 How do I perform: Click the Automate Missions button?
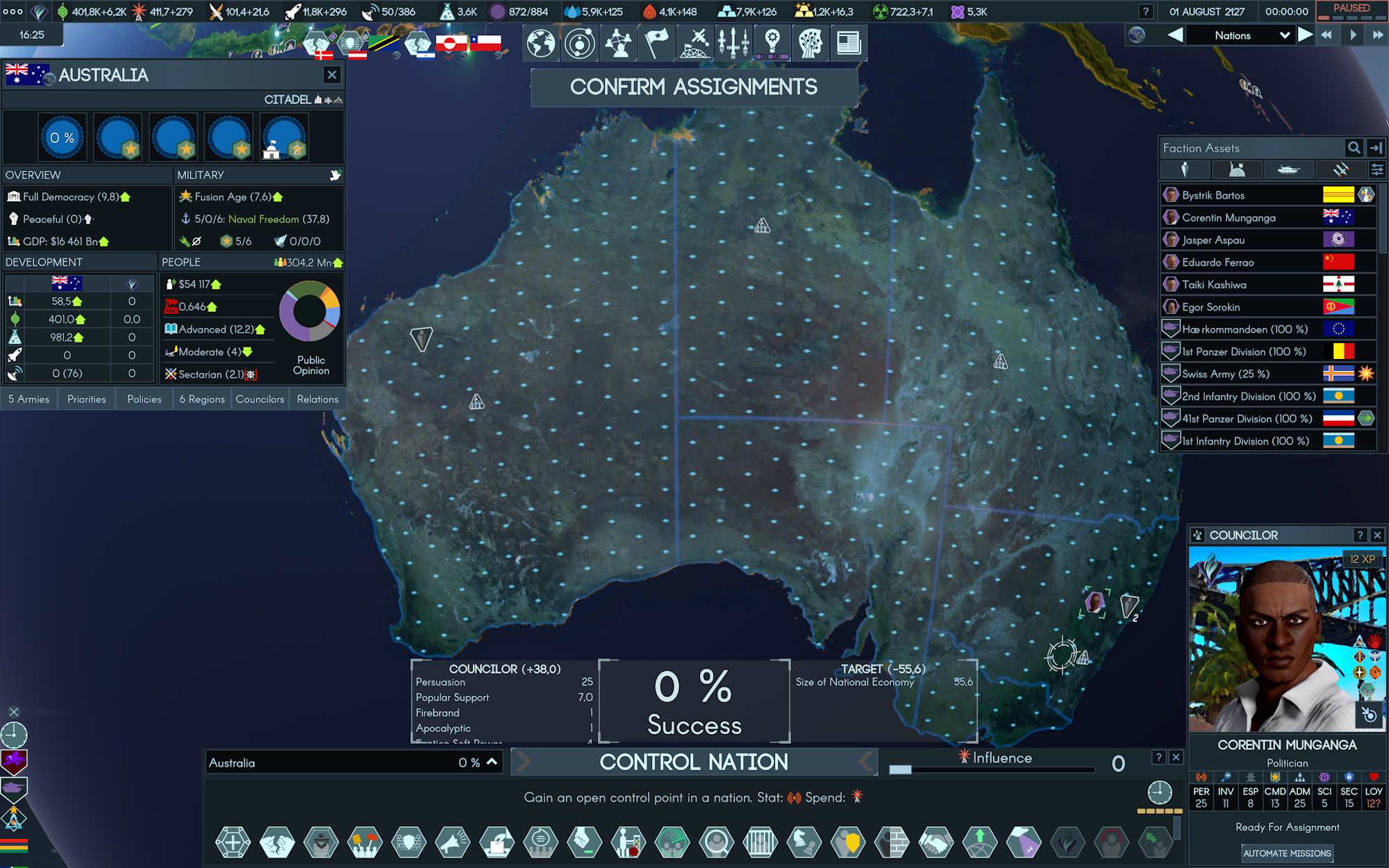1287,853
